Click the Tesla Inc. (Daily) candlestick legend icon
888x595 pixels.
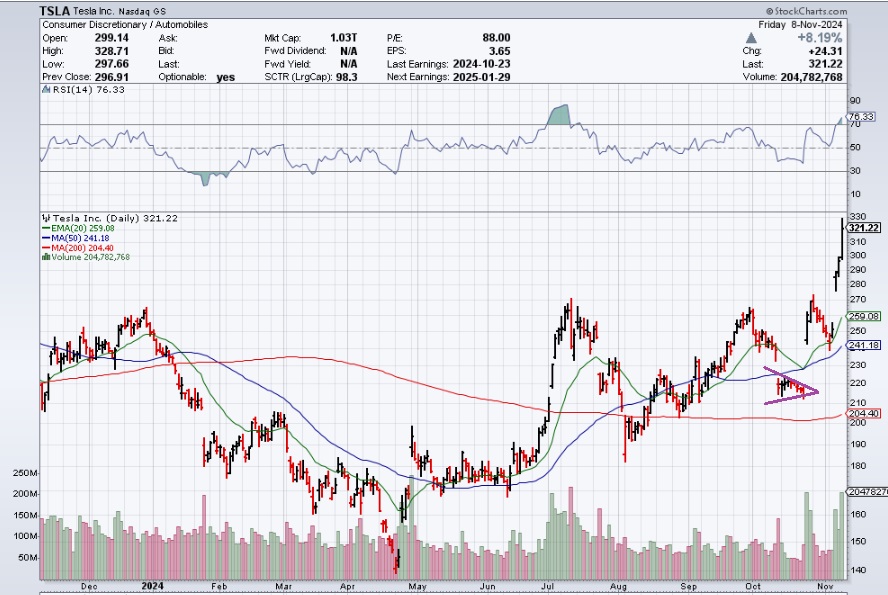[x=45, y=217]
